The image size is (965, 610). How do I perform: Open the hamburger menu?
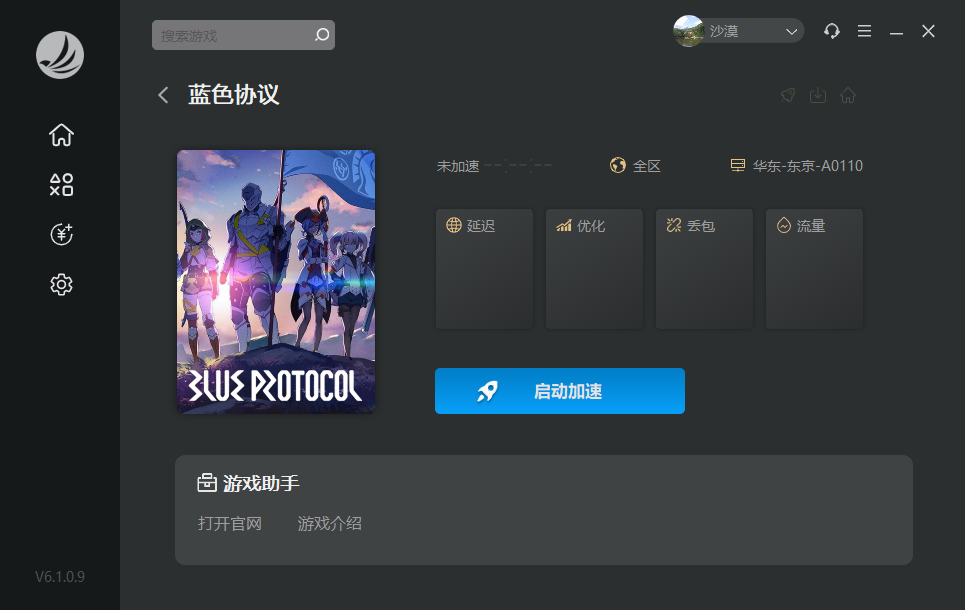click(864, 31)
